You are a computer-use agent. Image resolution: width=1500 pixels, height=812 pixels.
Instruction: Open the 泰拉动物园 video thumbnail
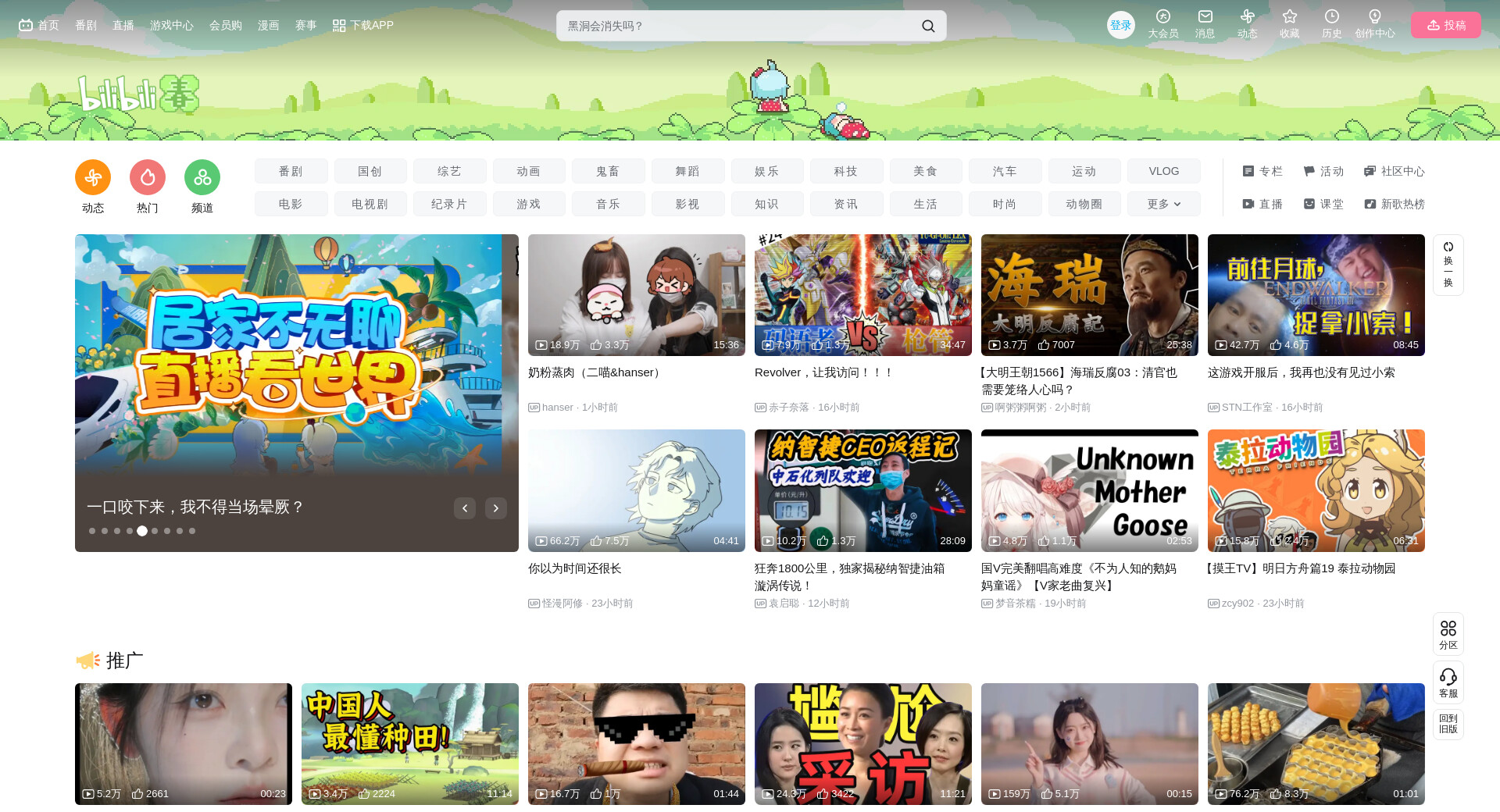[1316, 490]
